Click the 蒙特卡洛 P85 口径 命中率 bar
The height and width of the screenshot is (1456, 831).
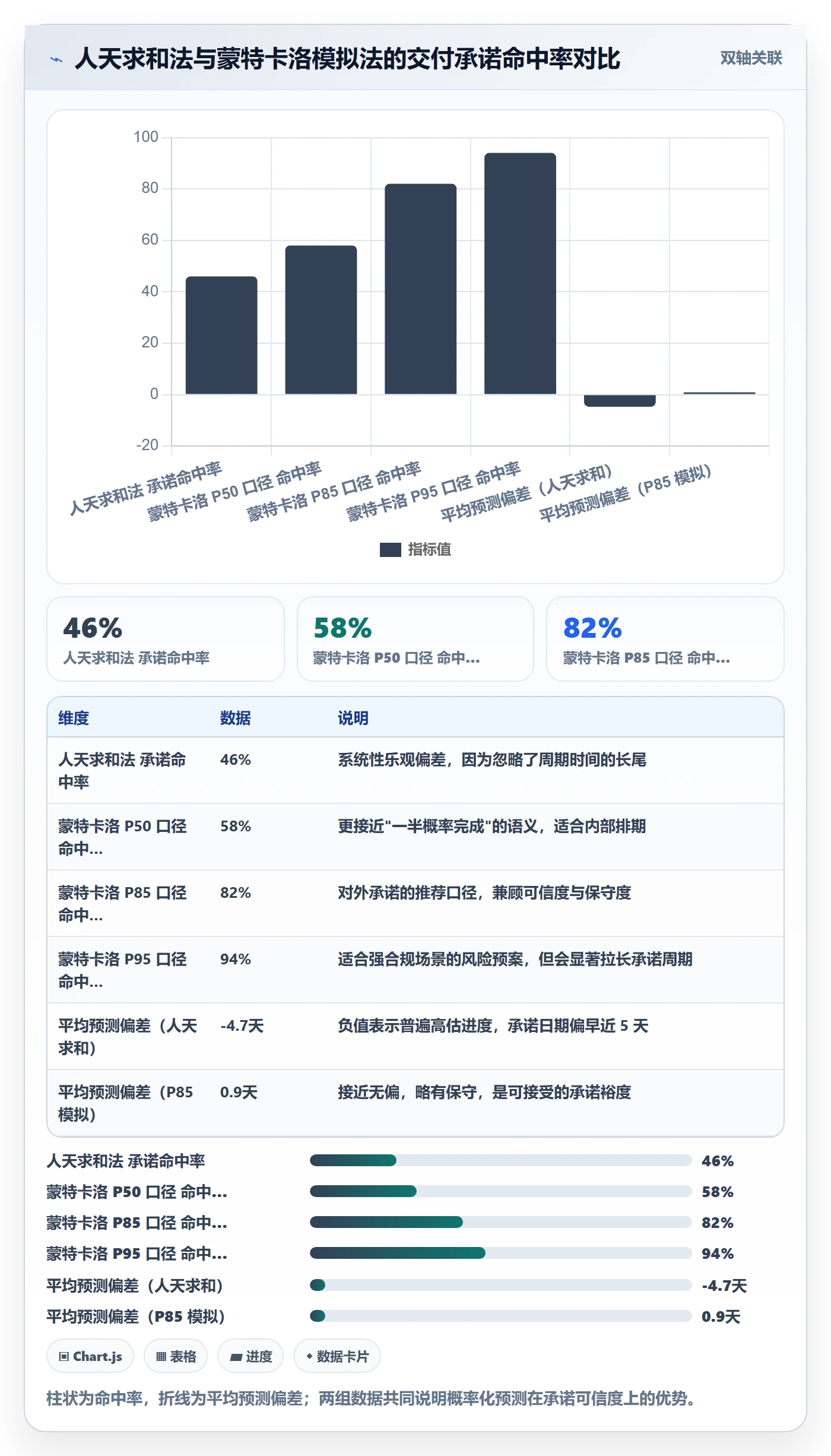coord(421,289)
